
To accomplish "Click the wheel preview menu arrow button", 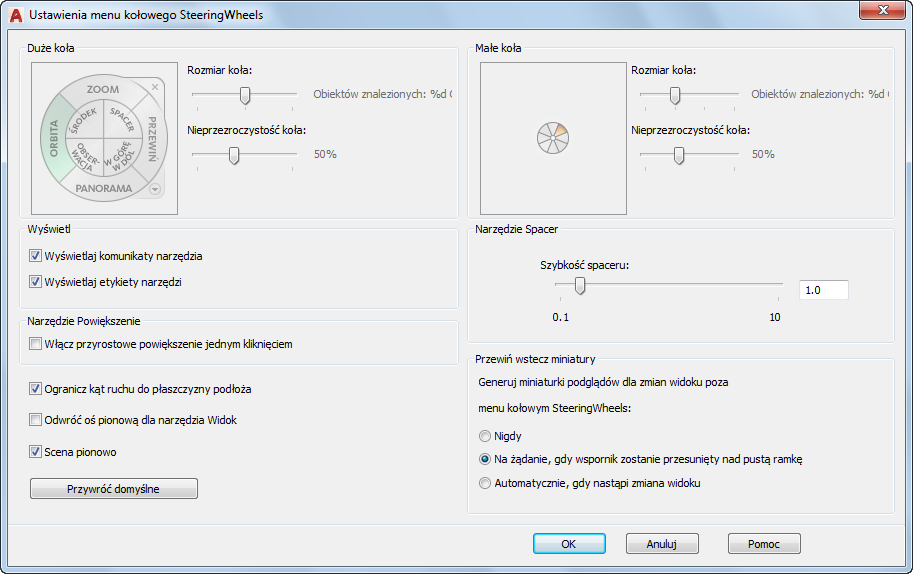I will (155, 189).
